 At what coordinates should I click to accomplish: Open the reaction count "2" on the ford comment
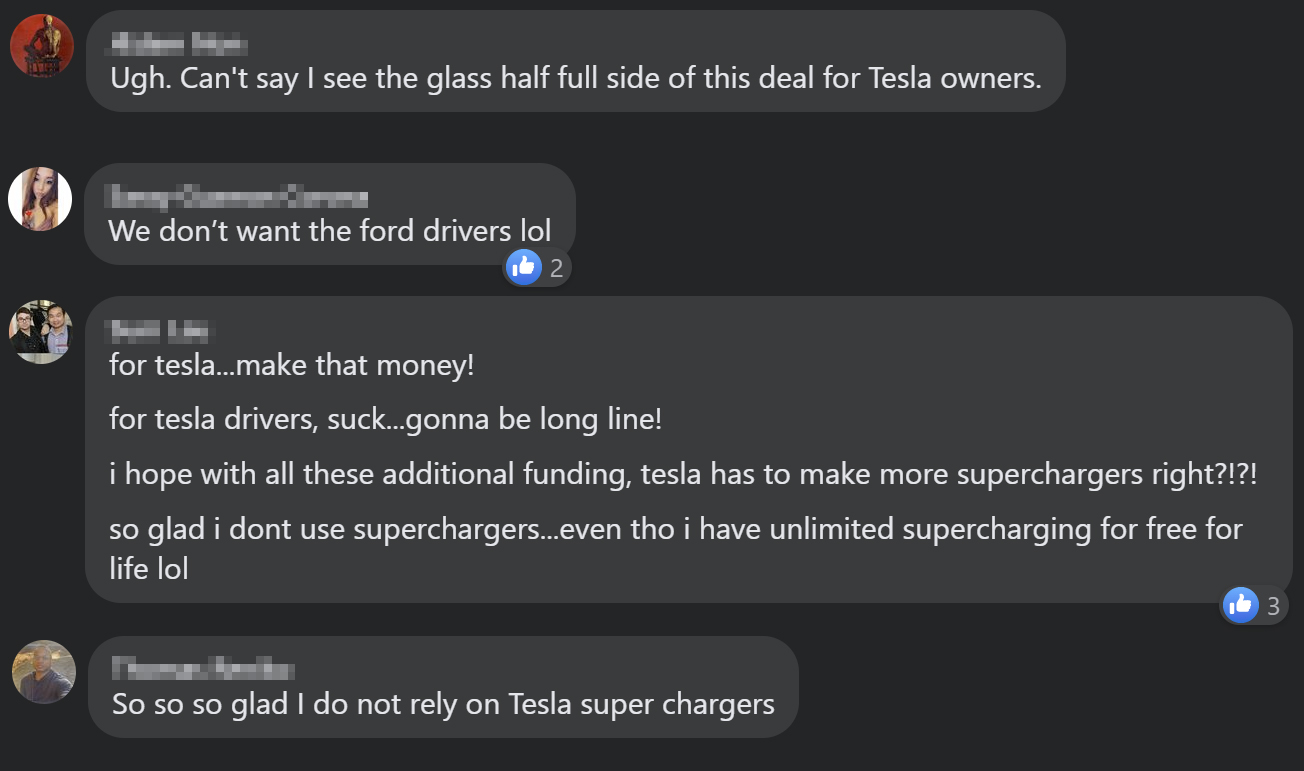(x=556, y=268)
